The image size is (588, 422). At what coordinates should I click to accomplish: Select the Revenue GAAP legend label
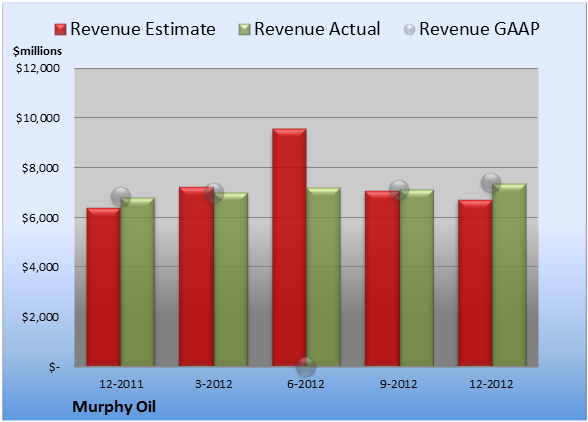[x=479, y=29]
